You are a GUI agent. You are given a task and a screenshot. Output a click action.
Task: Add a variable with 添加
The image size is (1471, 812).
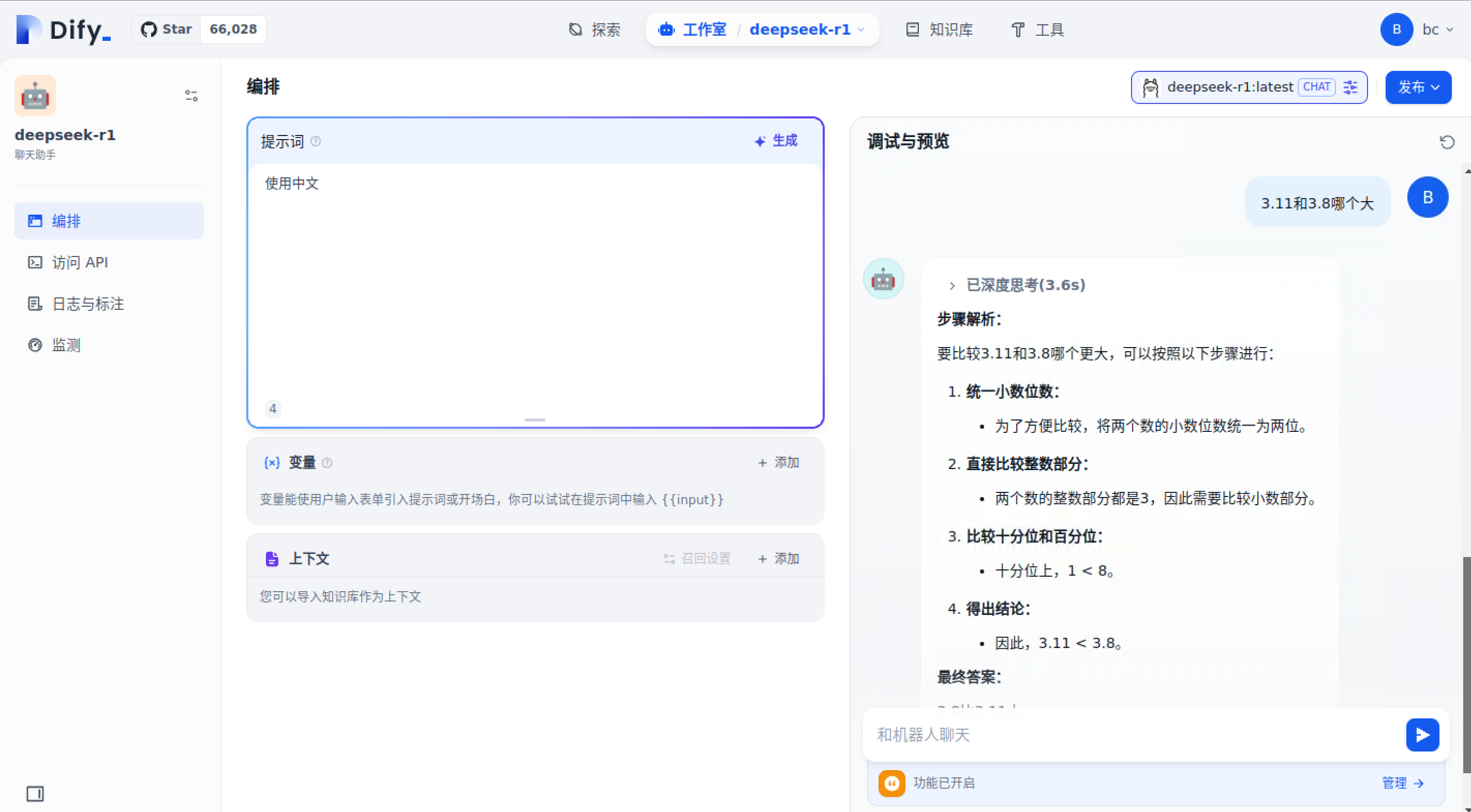(778, 463)
